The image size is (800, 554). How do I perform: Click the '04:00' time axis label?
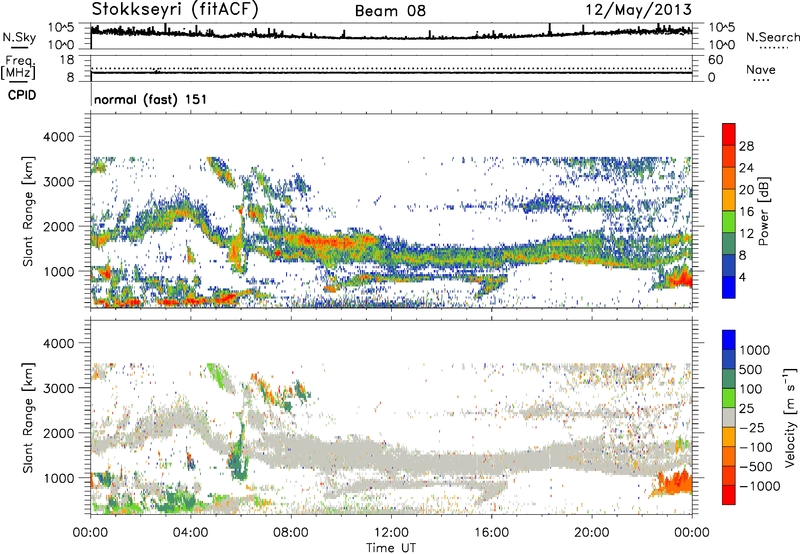click(191, 533)
